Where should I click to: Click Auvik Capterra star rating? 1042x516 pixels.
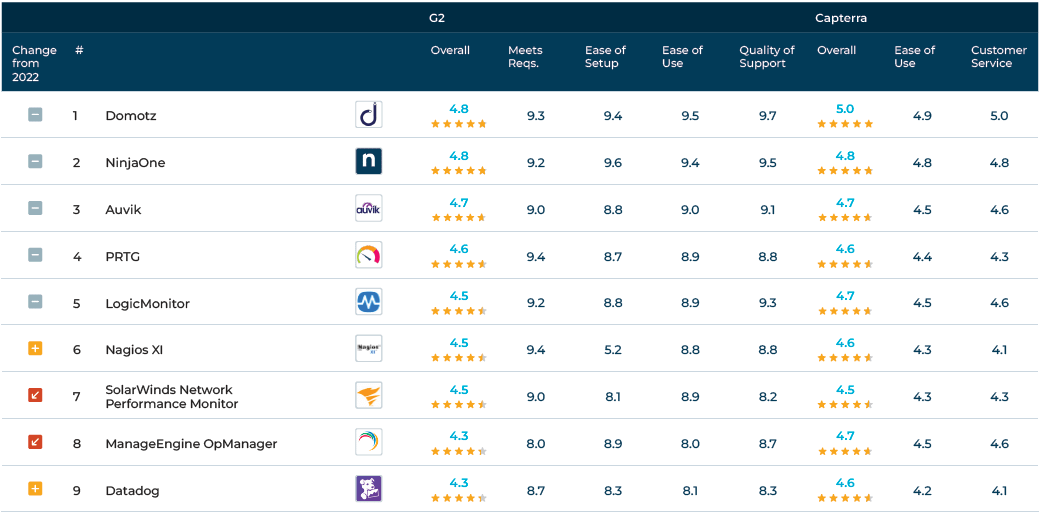click(x=845, y=217)
